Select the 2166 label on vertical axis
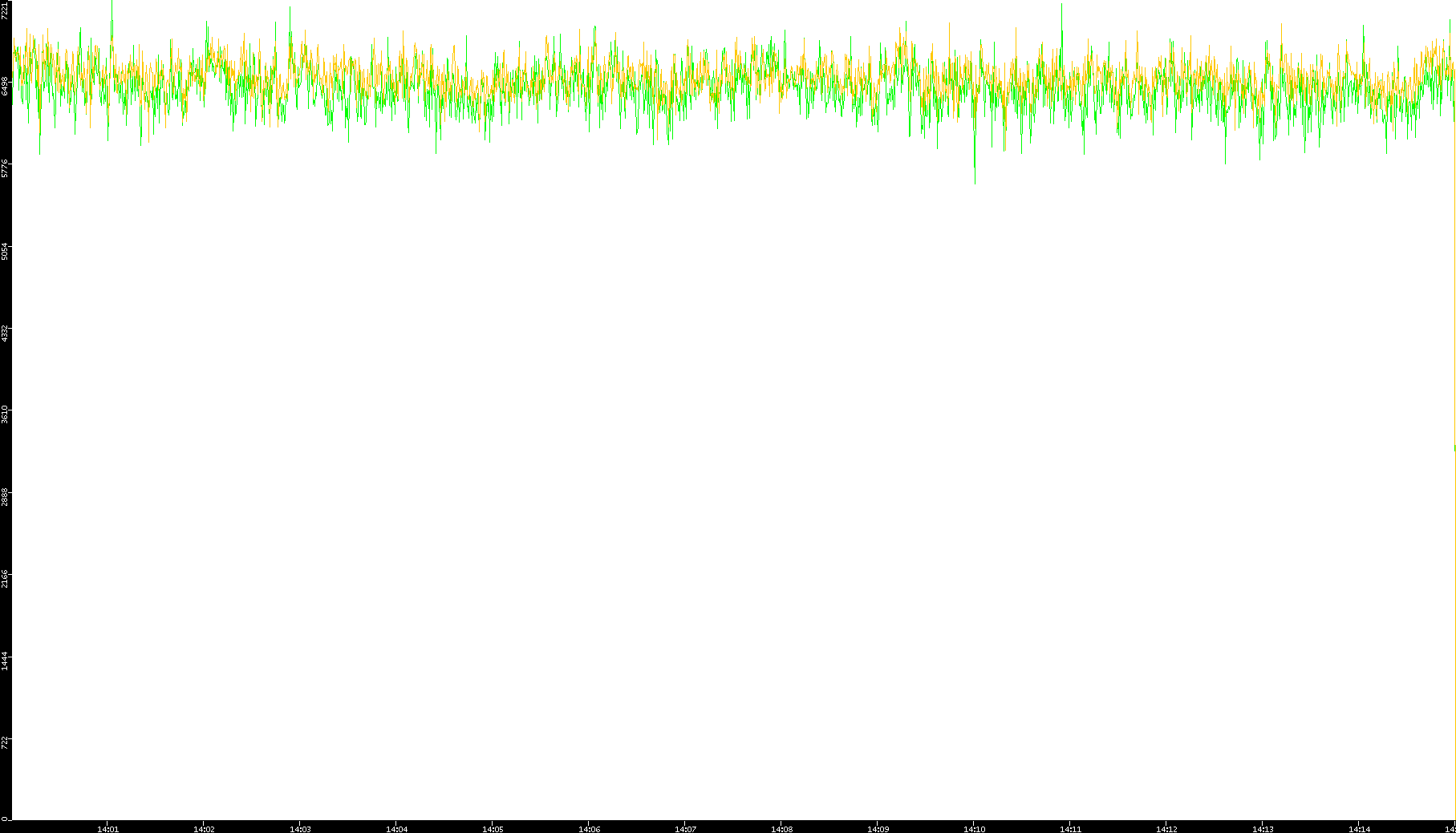This screenshot has height=833, width=1456. (5, 579)
